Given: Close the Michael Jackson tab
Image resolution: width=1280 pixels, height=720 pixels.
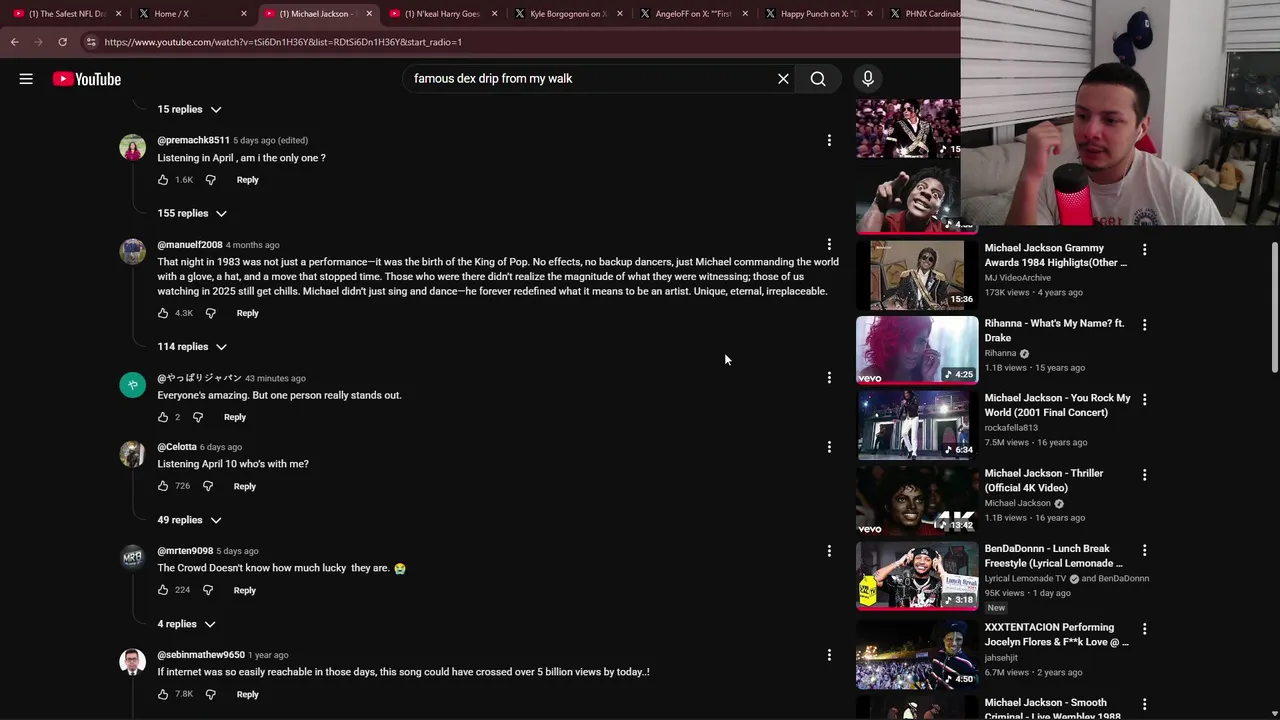Looking at the screenshot, I should coord(369,14).
